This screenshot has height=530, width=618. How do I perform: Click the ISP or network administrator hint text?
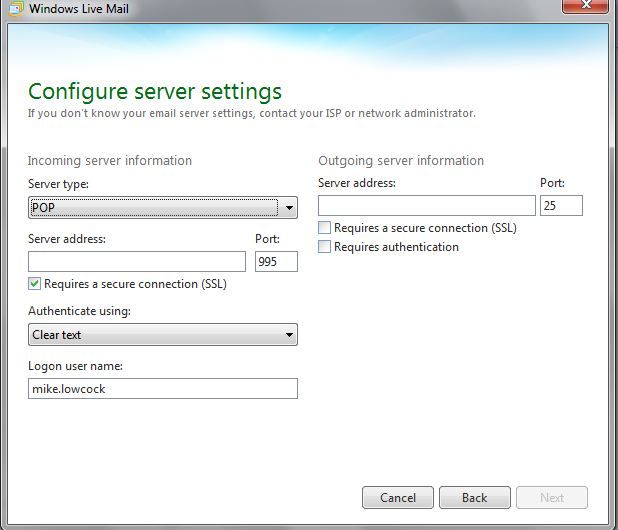[x=251, y=113]
